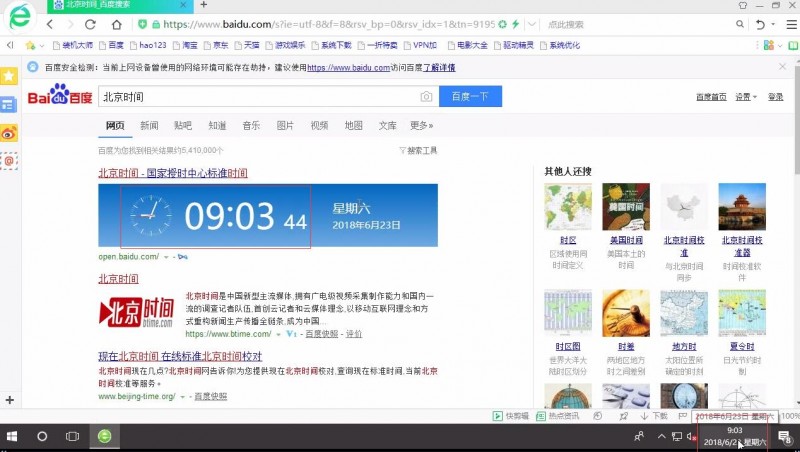Open the mail @ icon in the left sidebar
Screen dimensions: 800x452
tap(9, 161)
